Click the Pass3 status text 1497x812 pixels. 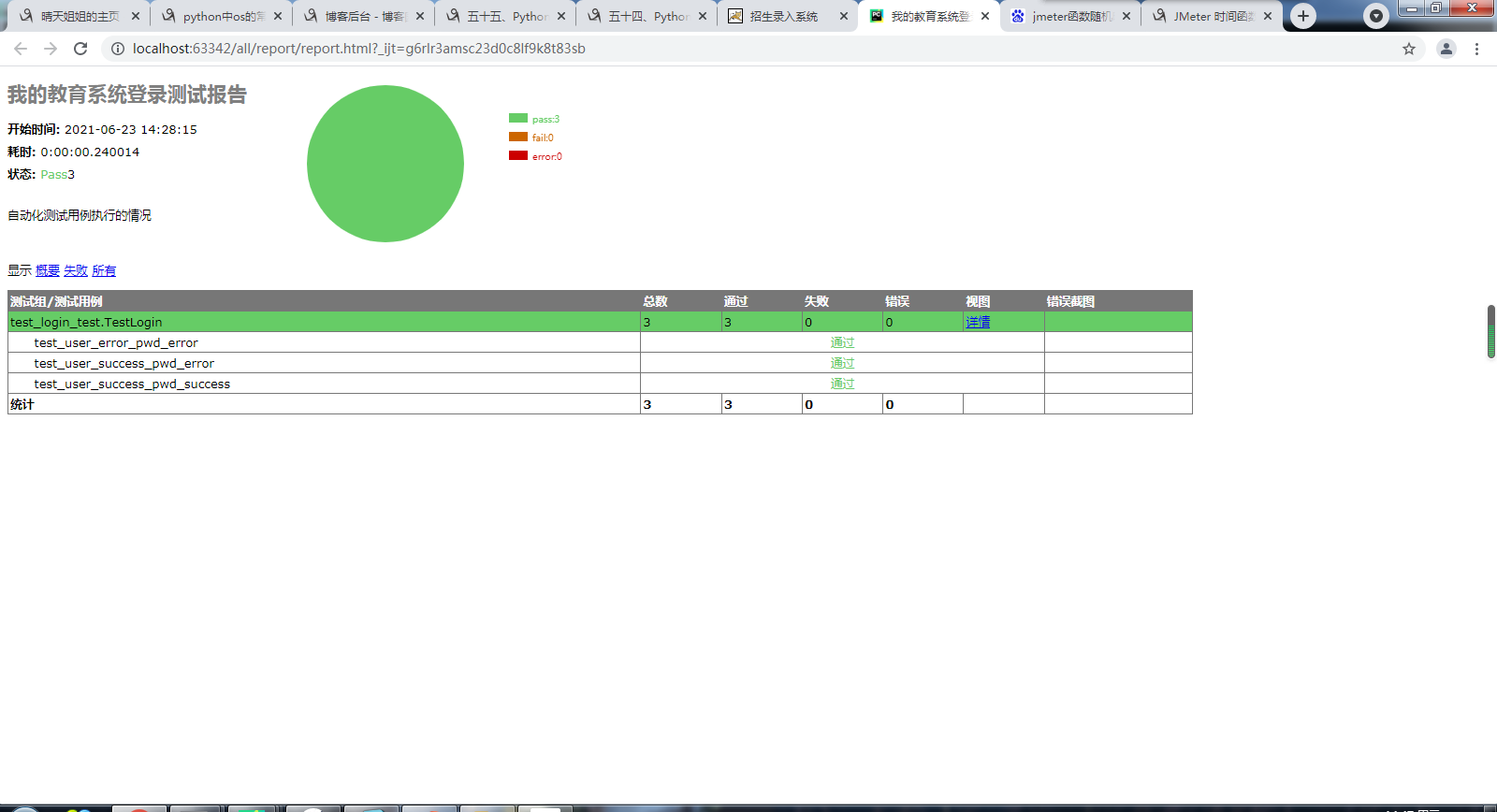coord(57,174)
